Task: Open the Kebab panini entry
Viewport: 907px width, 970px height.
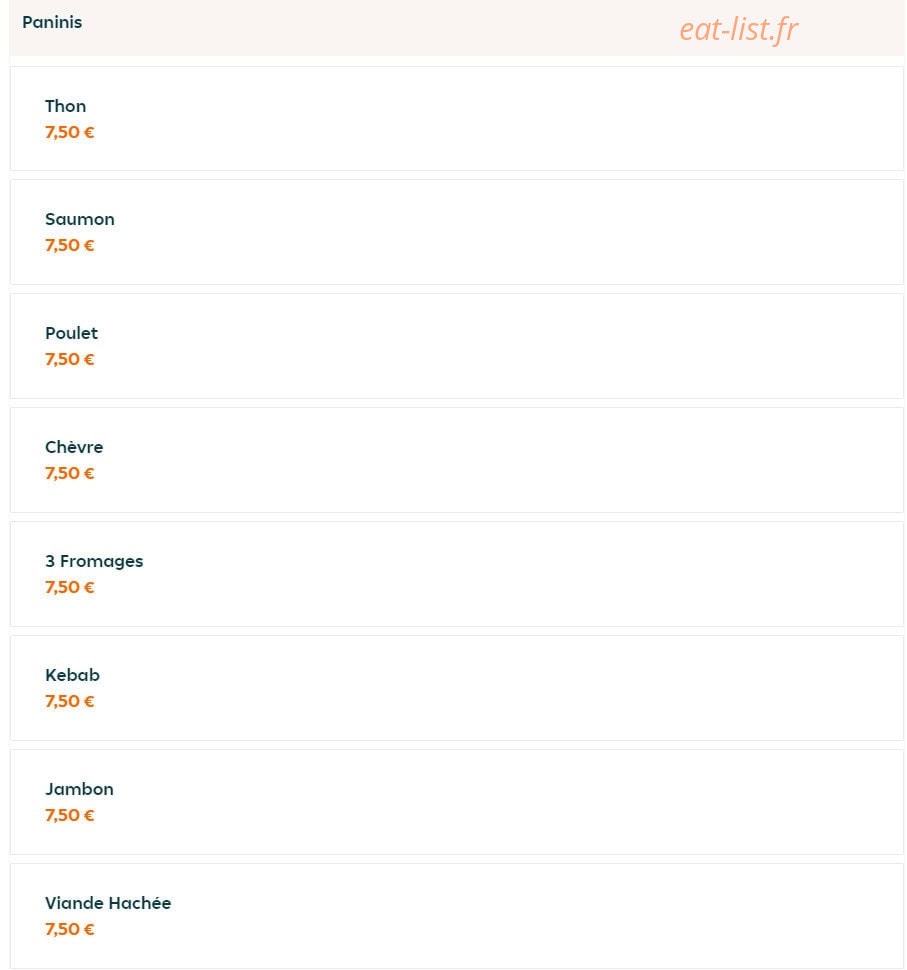Action: click(x=457, y=688)
